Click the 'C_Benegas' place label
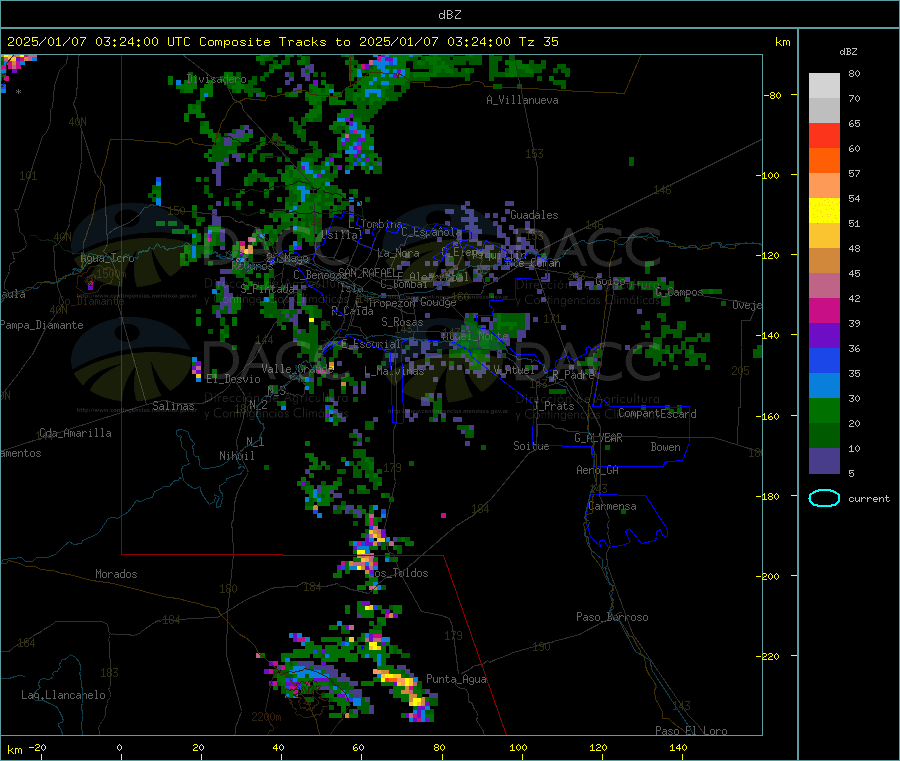The width and height of the screenshot is (900, 761). coord(320,275)
